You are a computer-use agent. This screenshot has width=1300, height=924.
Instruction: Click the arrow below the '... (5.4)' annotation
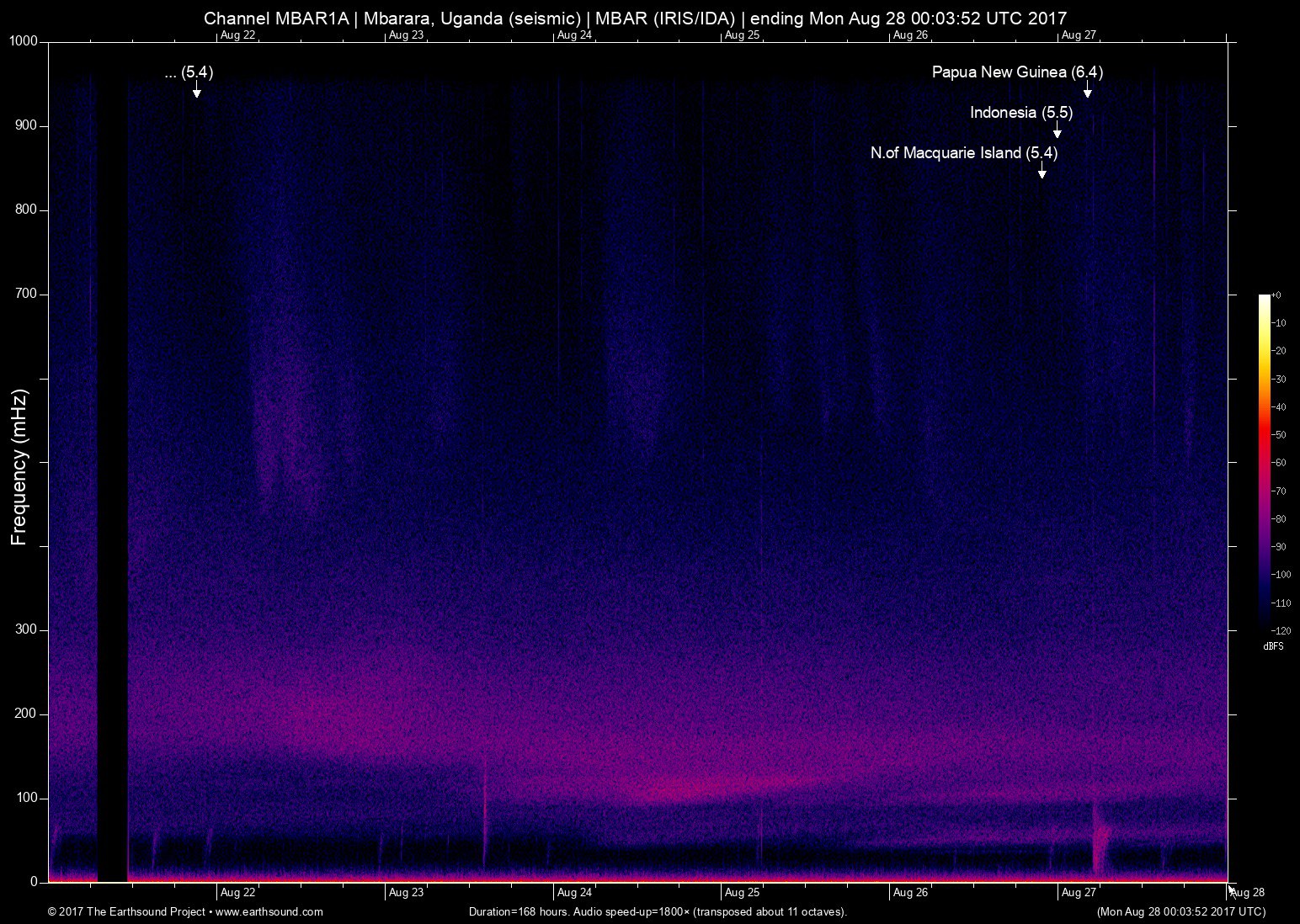pyautogui.click(x=196, y=89)
